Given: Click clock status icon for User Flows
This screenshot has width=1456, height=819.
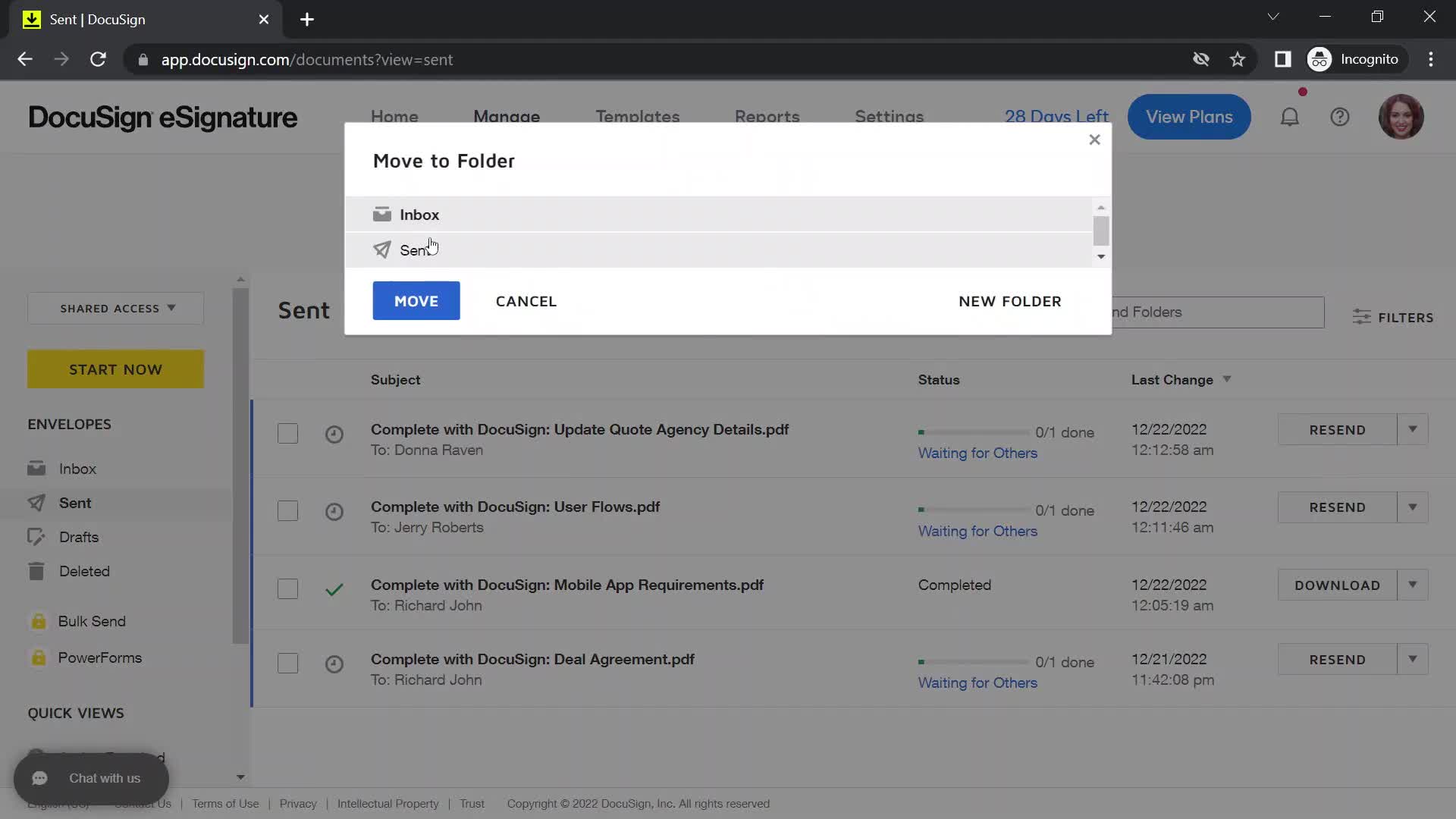Looking at the screenshot, I should (x=334, y=512).
